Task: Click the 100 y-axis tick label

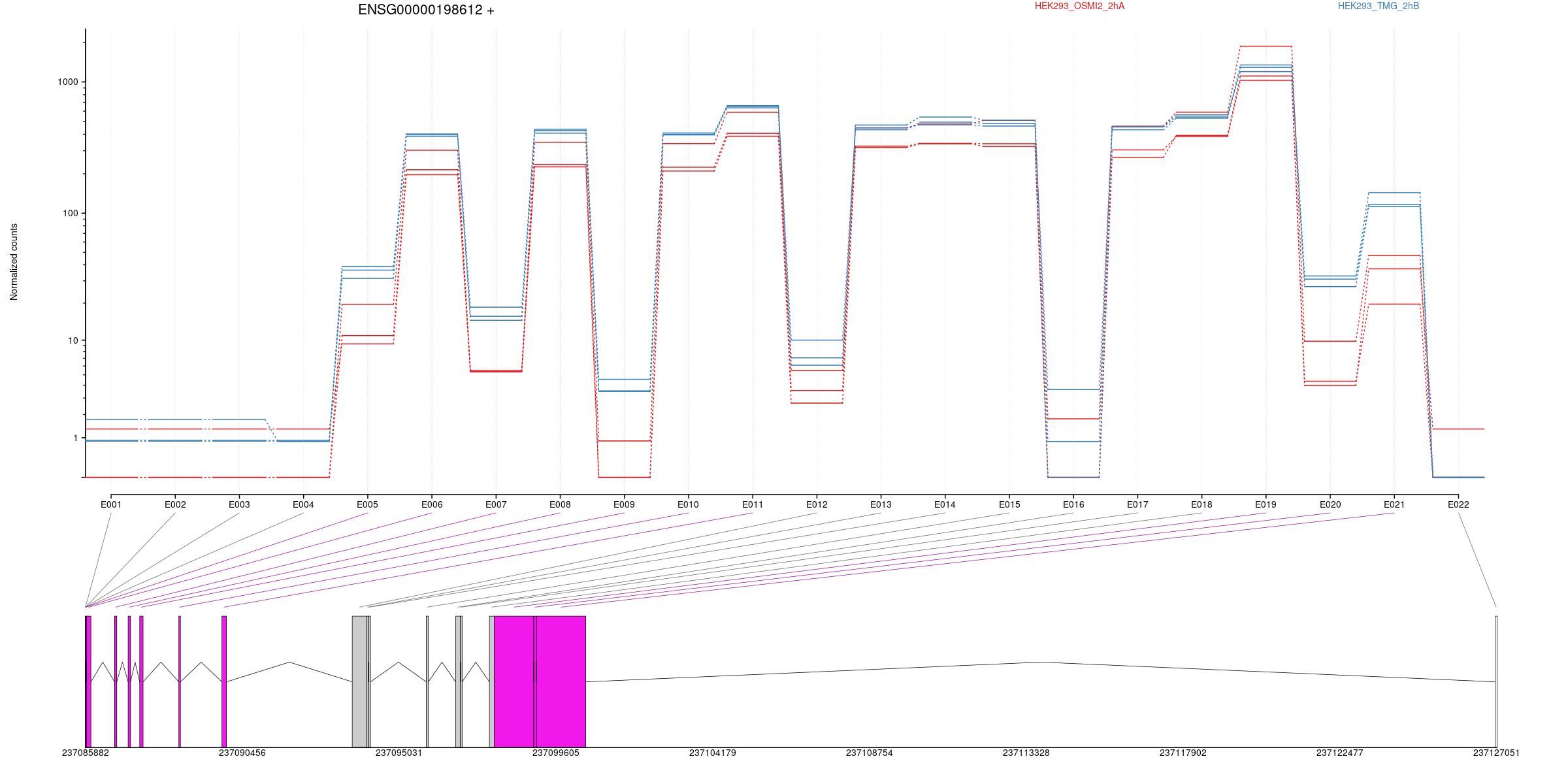Action: point(71,213)
